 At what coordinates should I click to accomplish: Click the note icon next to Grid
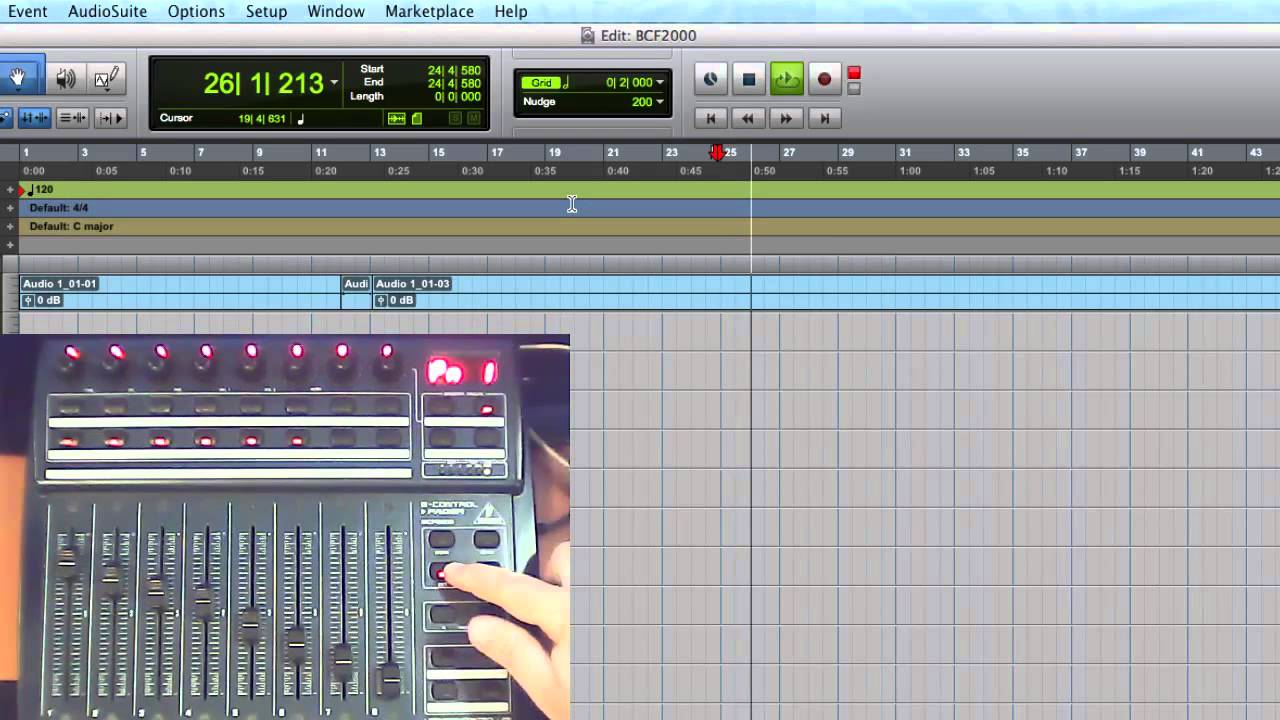(565, 83)
